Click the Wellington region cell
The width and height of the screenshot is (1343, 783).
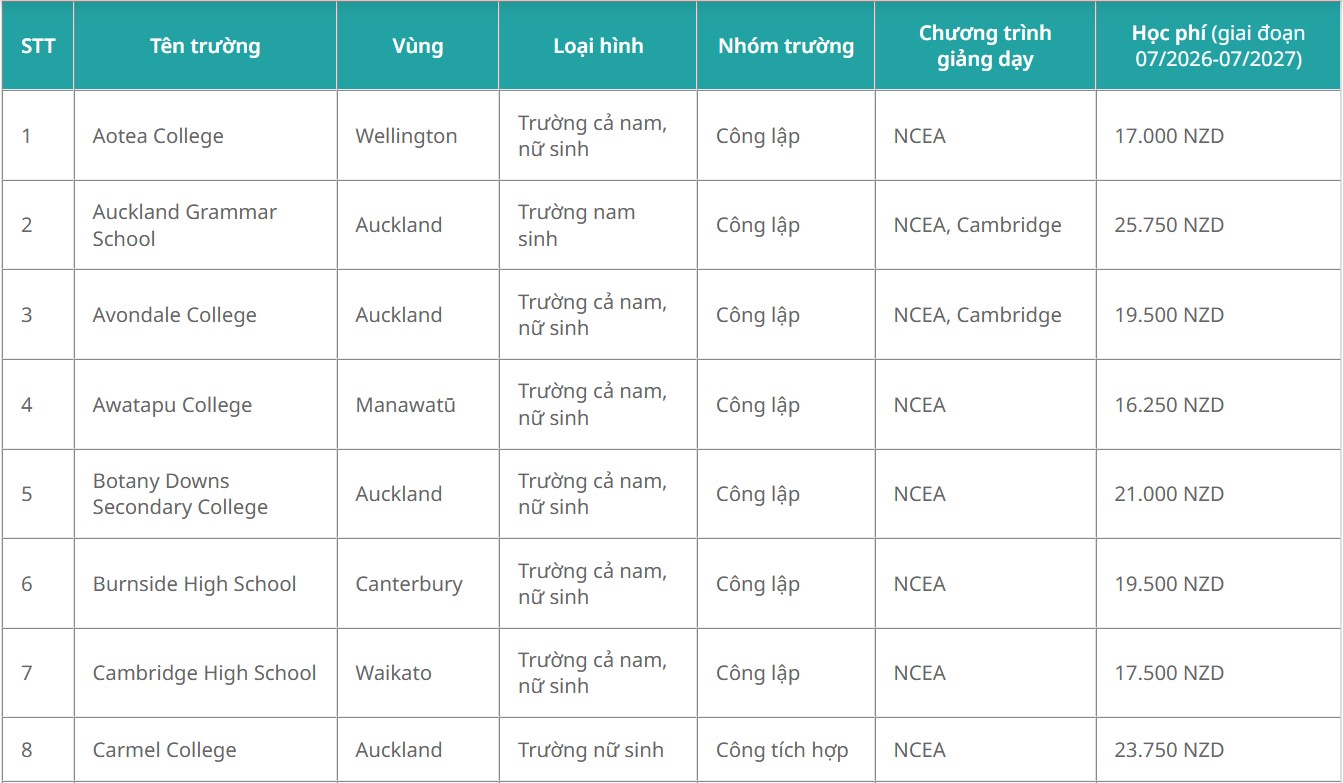click(406, 136)
